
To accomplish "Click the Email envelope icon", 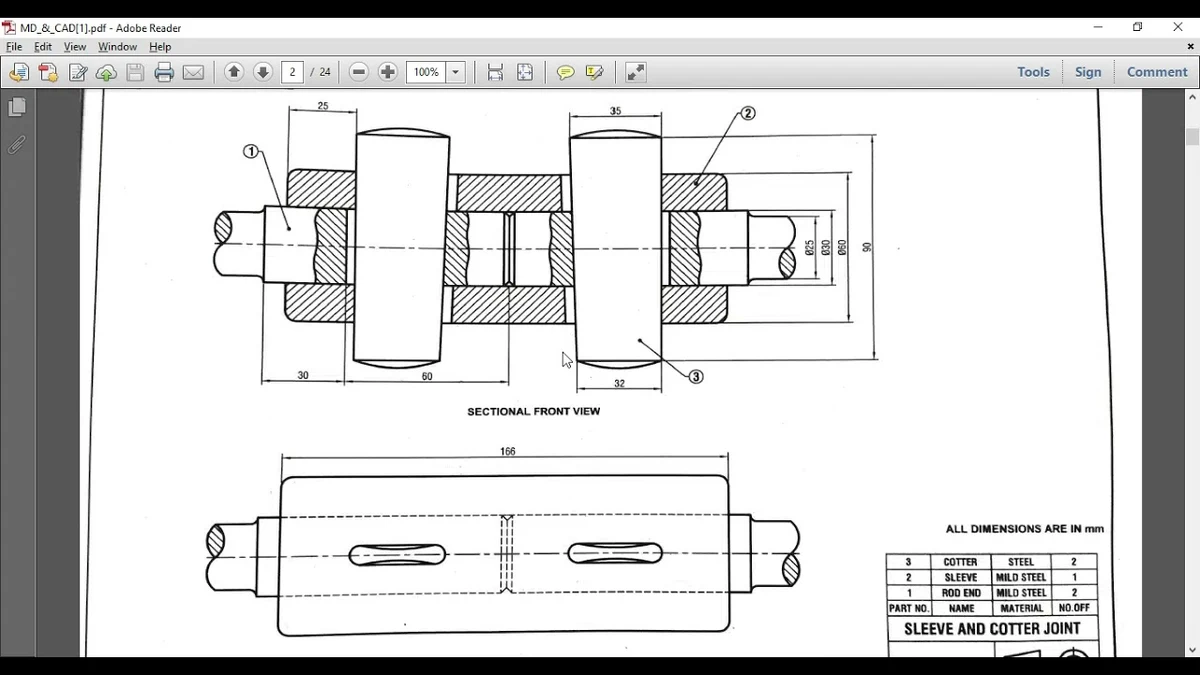I will [x=193, y=72].
